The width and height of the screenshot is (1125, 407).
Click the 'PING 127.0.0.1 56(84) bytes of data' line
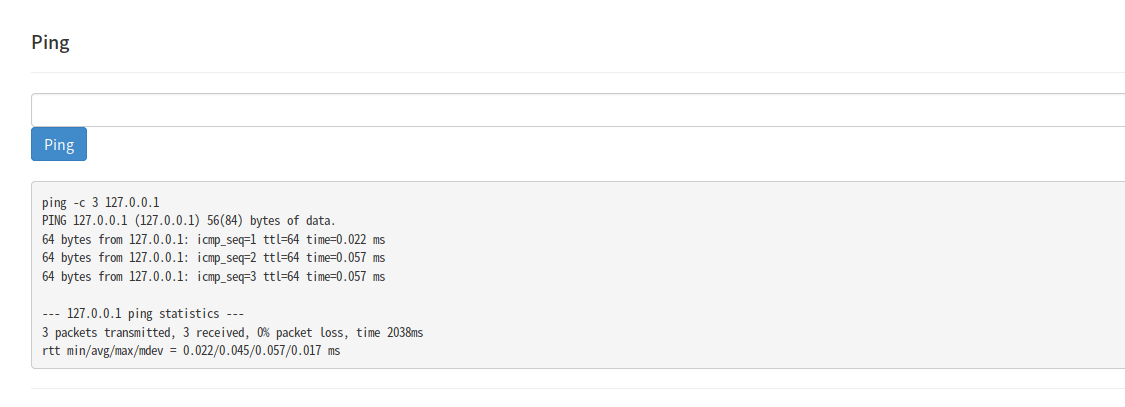[x=189, y=220]
